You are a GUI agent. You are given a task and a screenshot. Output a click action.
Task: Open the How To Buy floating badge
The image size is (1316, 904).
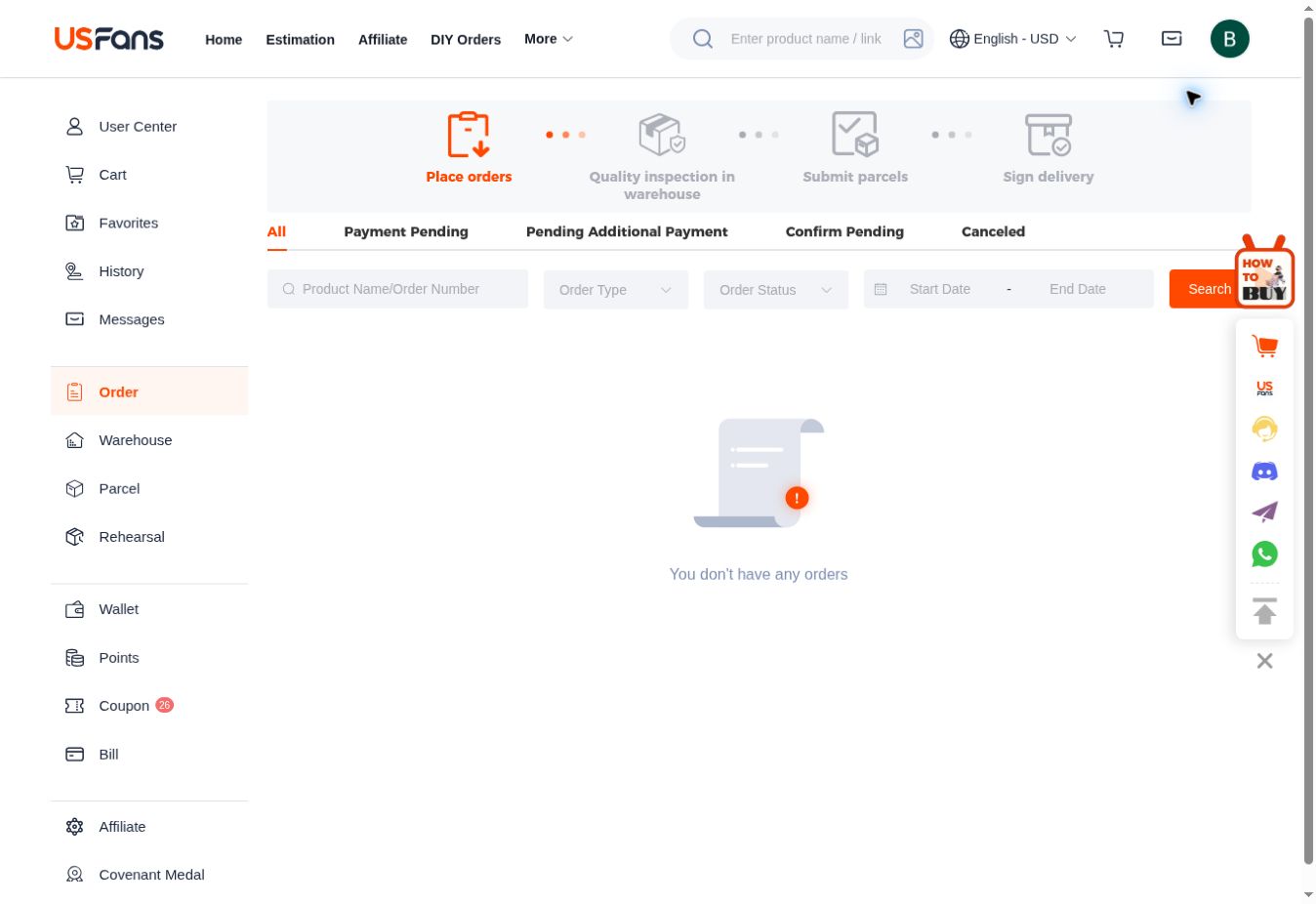pyautogui.click(x=1264, y=272)
